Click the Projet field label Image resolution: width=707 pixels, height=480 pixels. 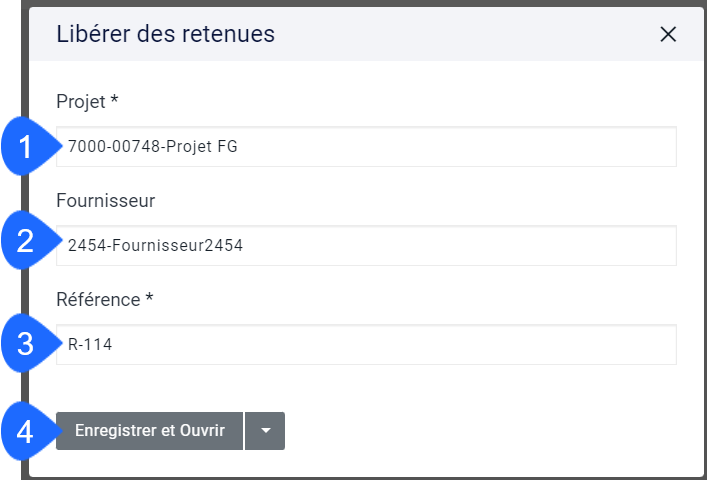click(x=81, y=102)
